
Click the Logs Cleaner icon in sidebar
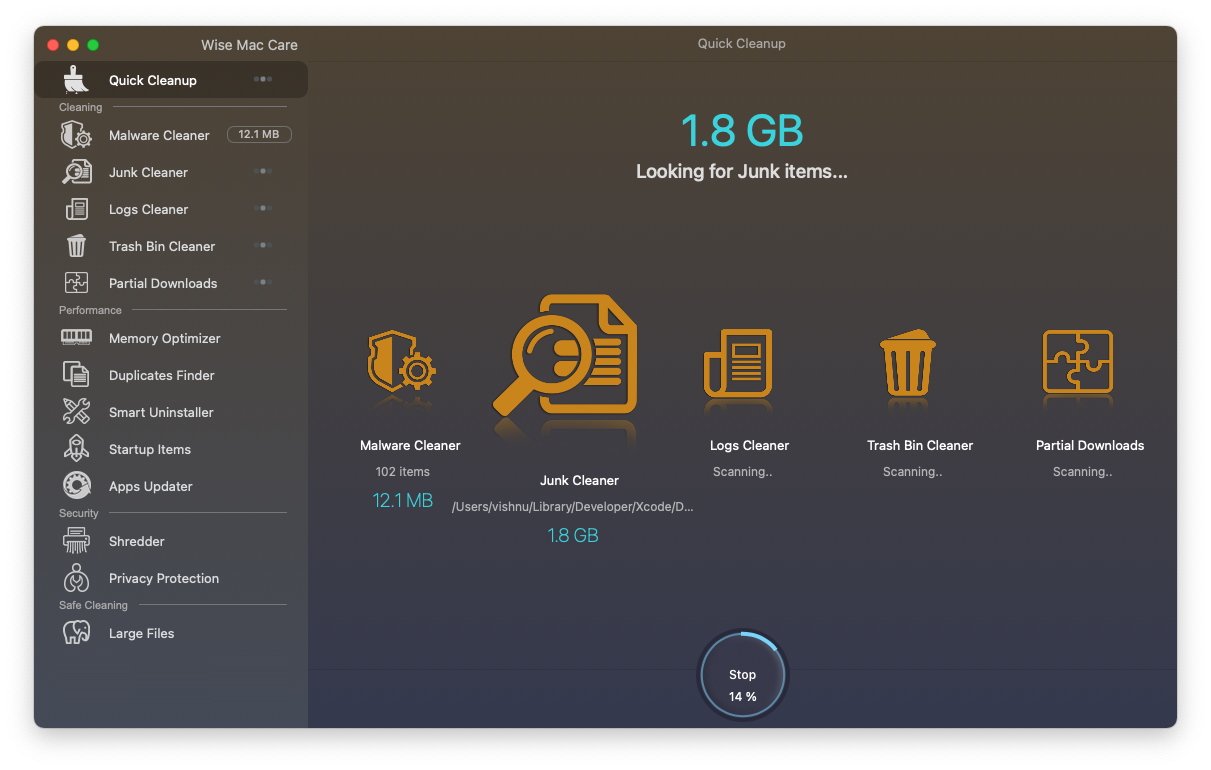tap(76, 209)
